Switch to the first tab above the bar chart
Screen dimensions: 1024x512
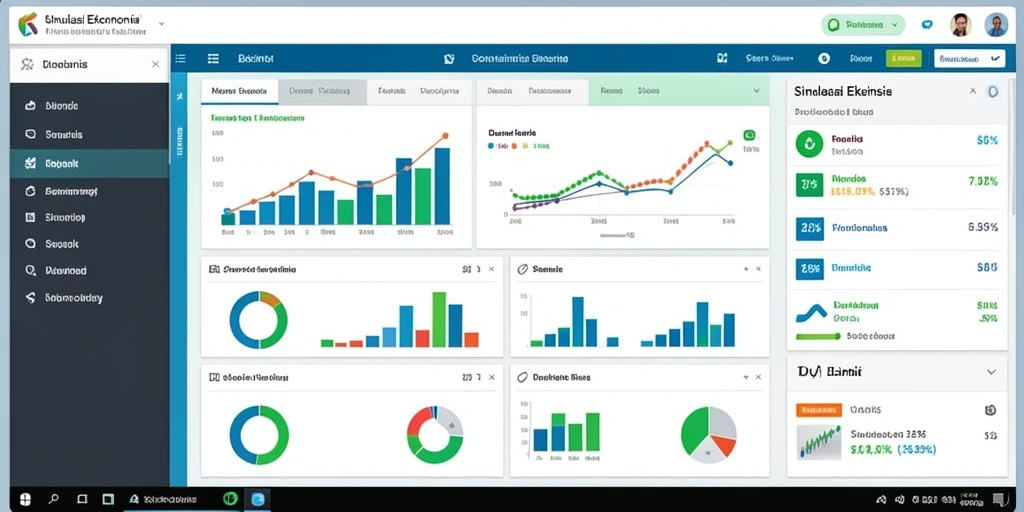coord(240,92)
